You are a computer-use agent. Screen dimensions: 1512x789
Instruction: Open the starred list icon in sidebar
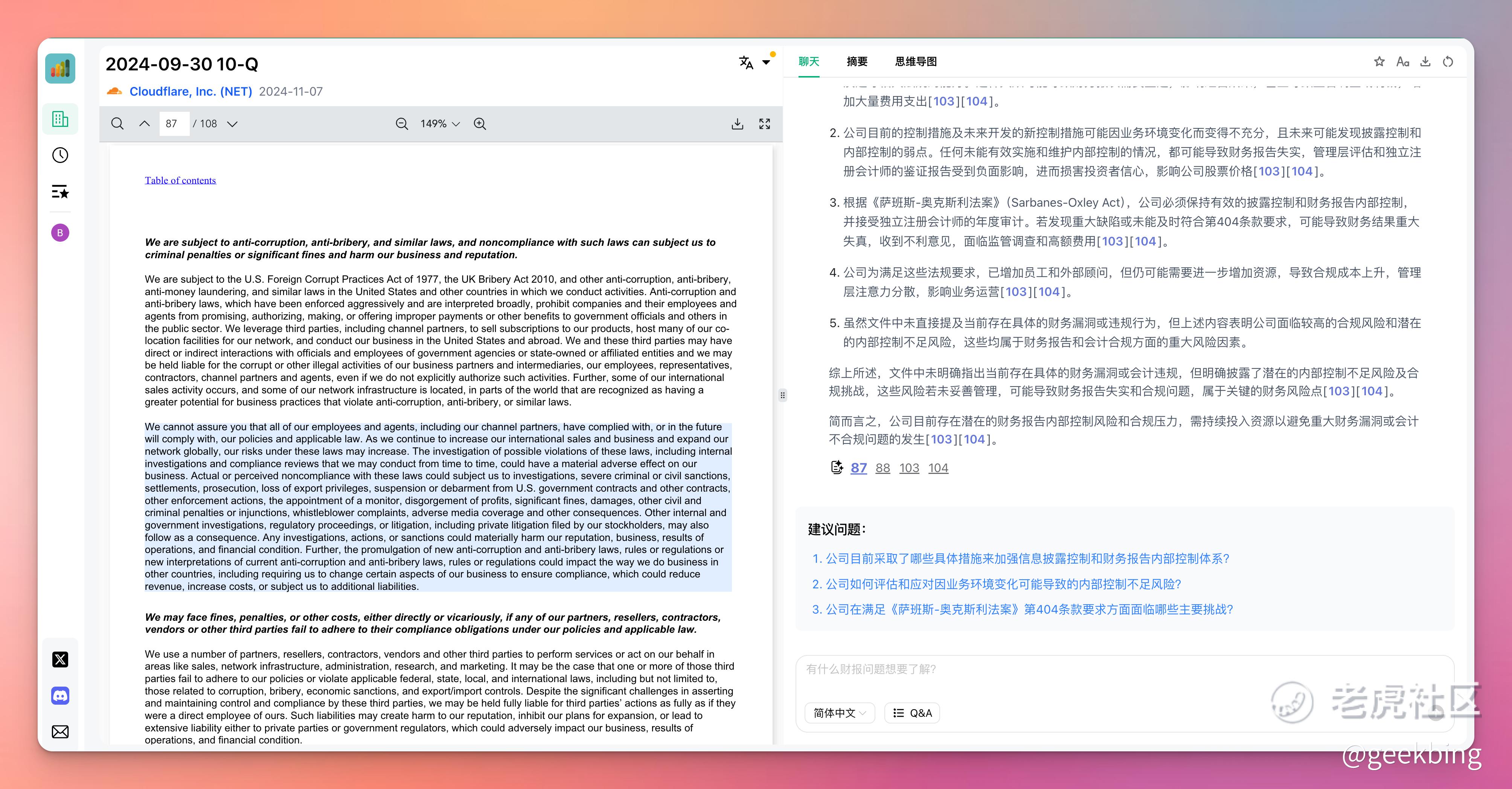(x=60, y=192)
